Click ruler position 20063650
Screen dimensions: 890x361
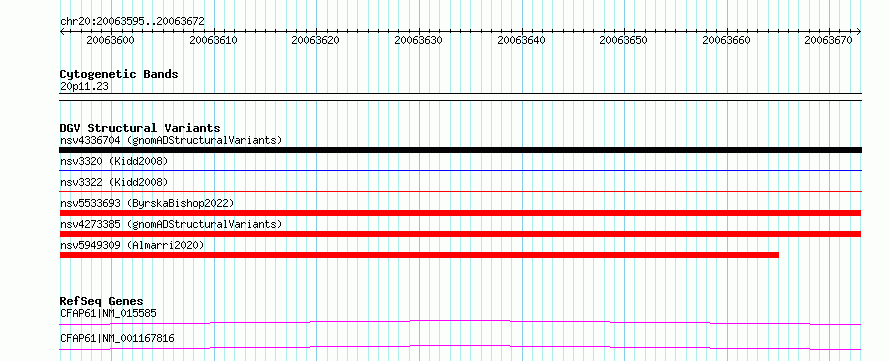pyautogui.click(x=624, y=40)
